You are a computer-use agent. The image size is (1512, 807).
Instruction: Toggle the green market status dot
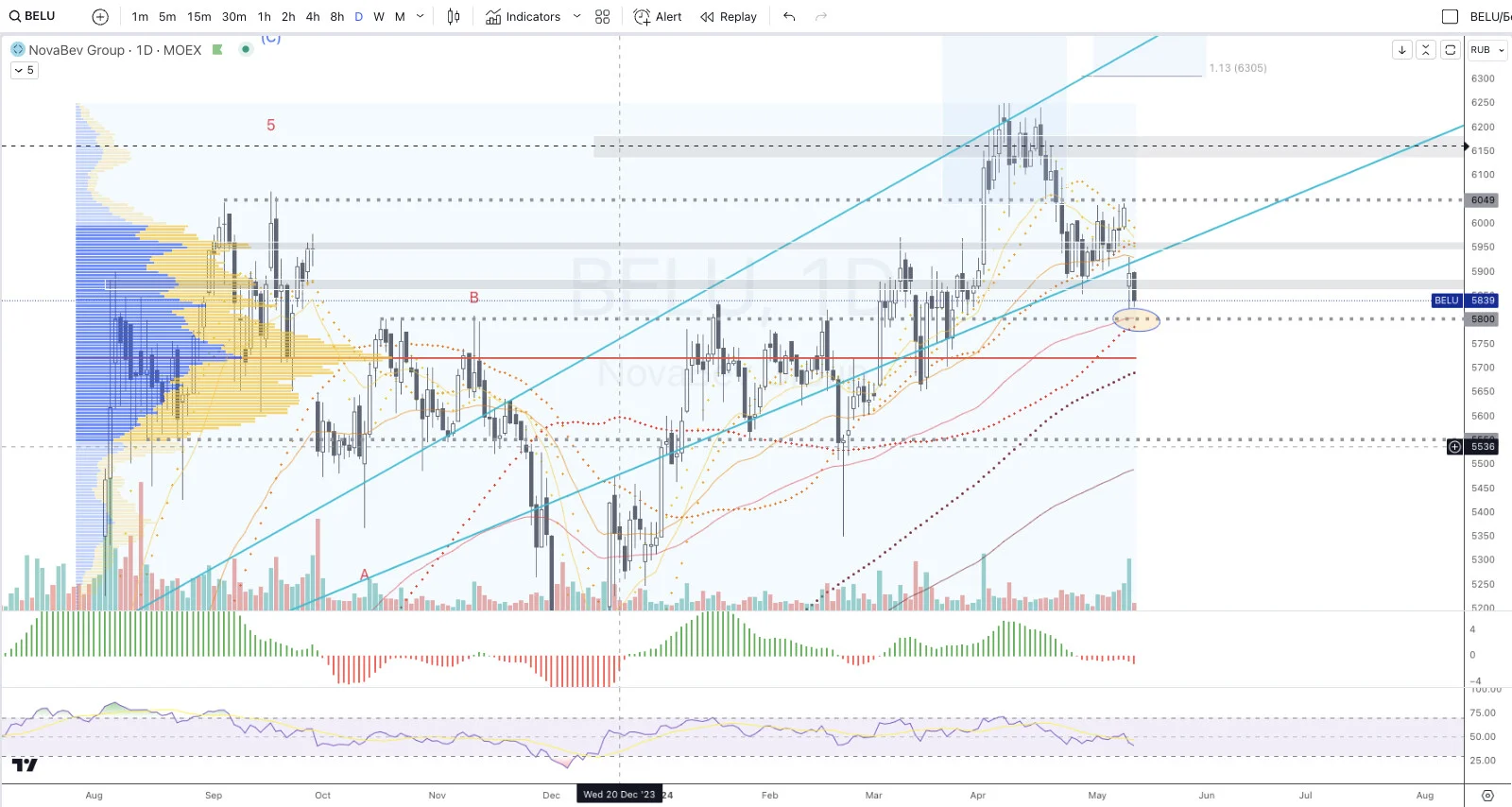point(246,49)
